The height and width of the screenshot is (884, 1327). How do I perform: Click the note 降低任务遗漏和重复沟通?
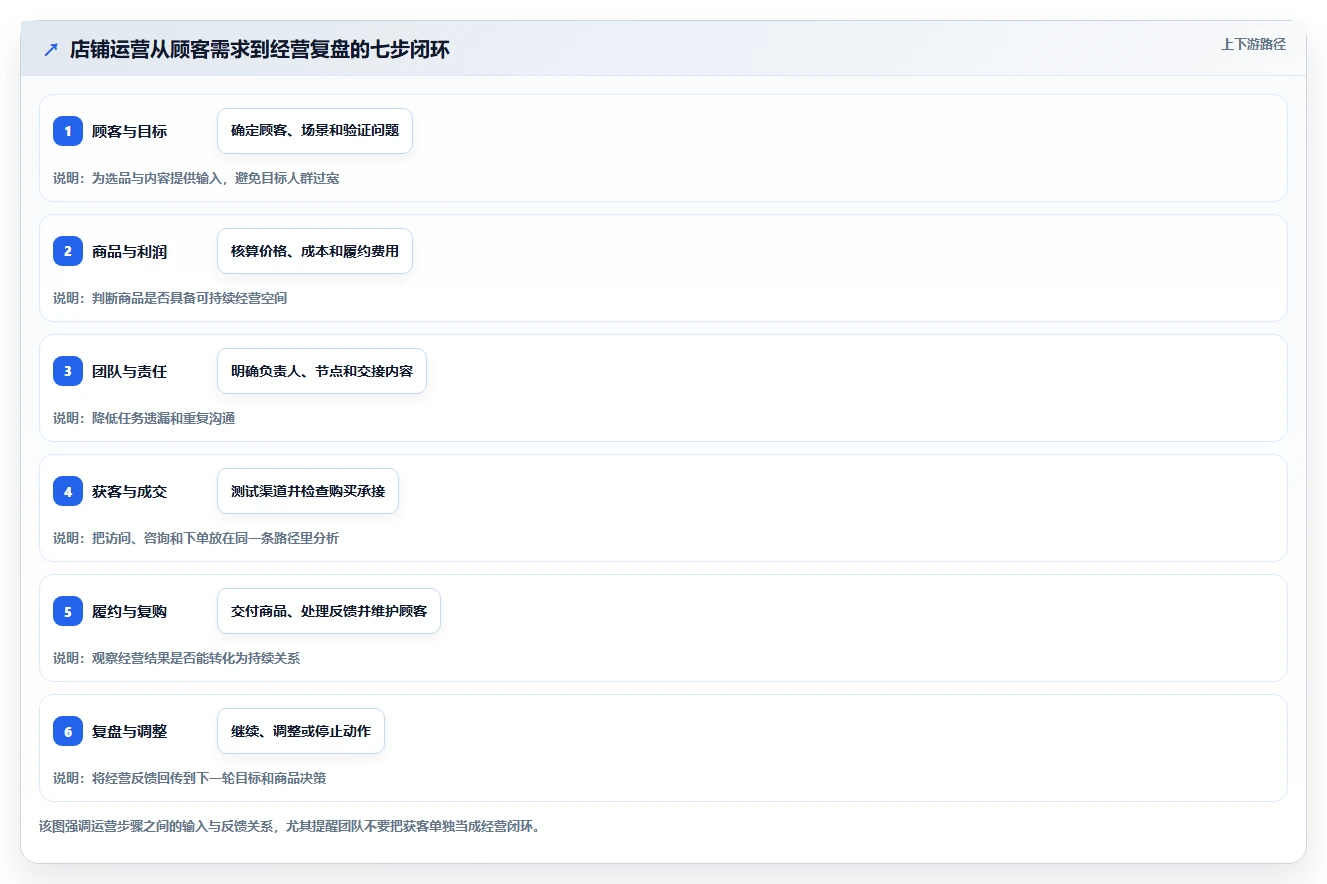coord(163,418)
